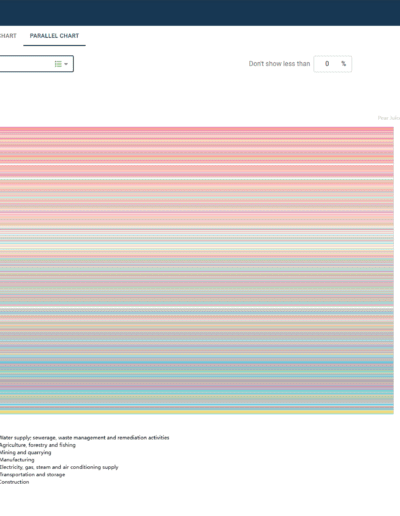Pick the Construction legend entry

tap(14, 482)
